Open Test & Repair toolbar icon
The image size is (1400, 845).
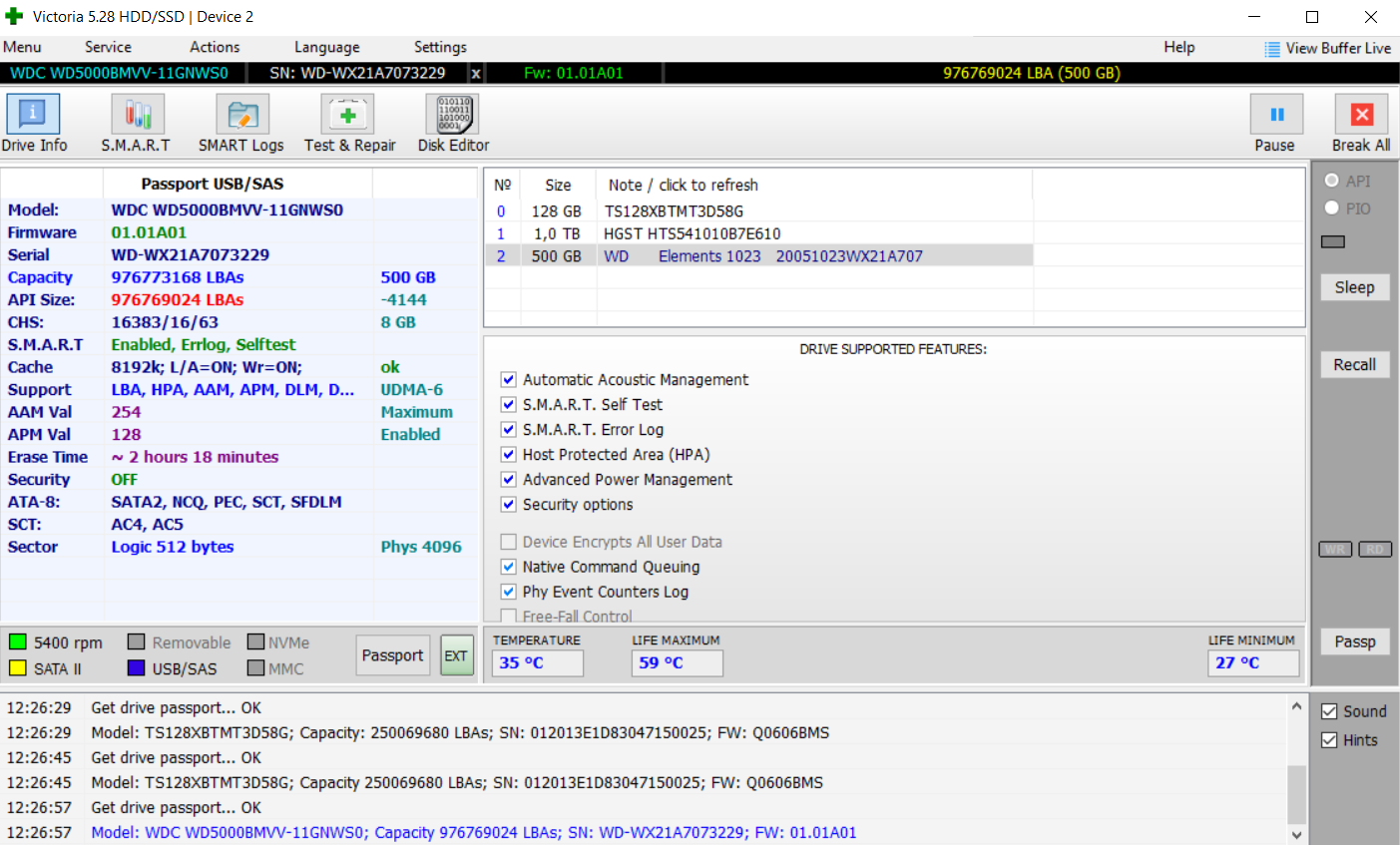point(347,114)
